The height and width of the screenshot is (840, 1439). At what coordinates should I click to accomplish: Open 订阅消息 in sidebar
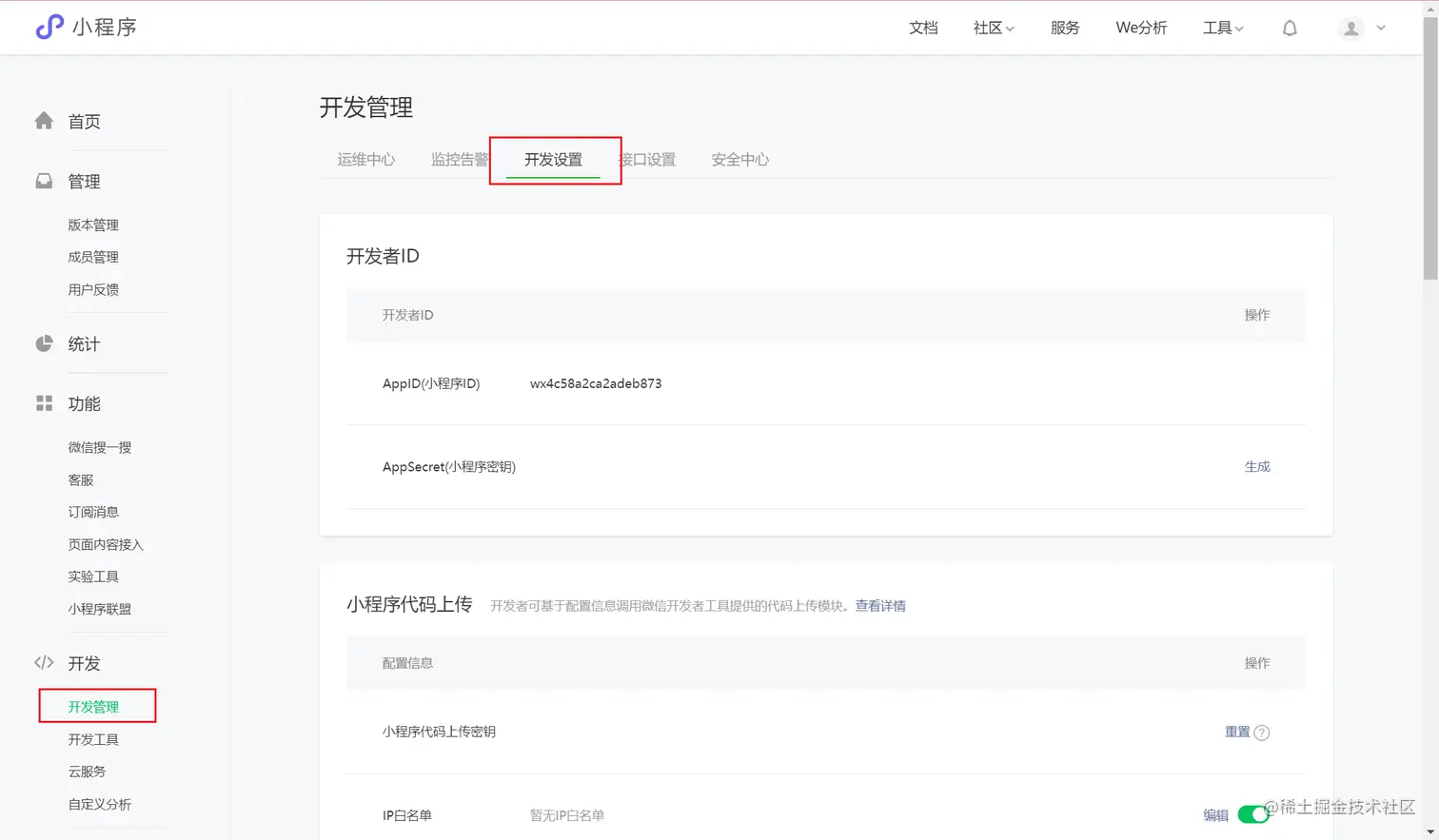[x=93, y=512]
